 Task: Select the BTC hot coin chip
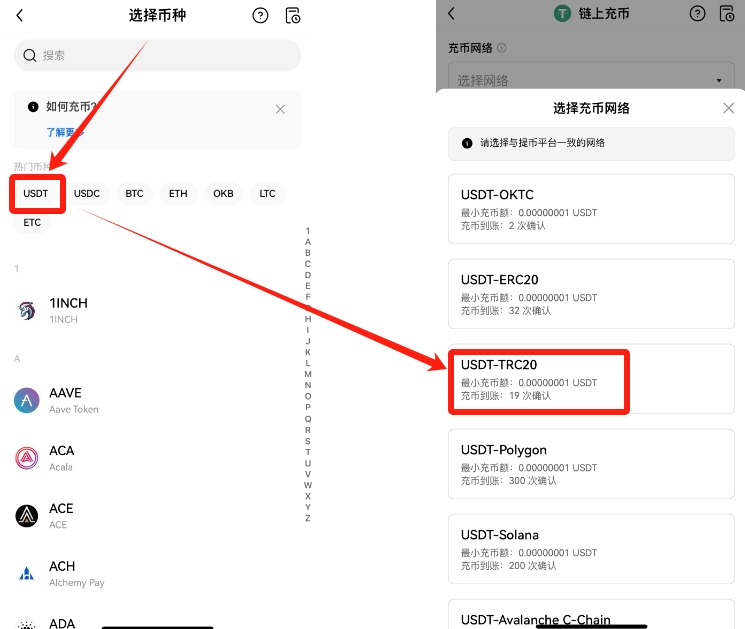(x=134, y=193)
